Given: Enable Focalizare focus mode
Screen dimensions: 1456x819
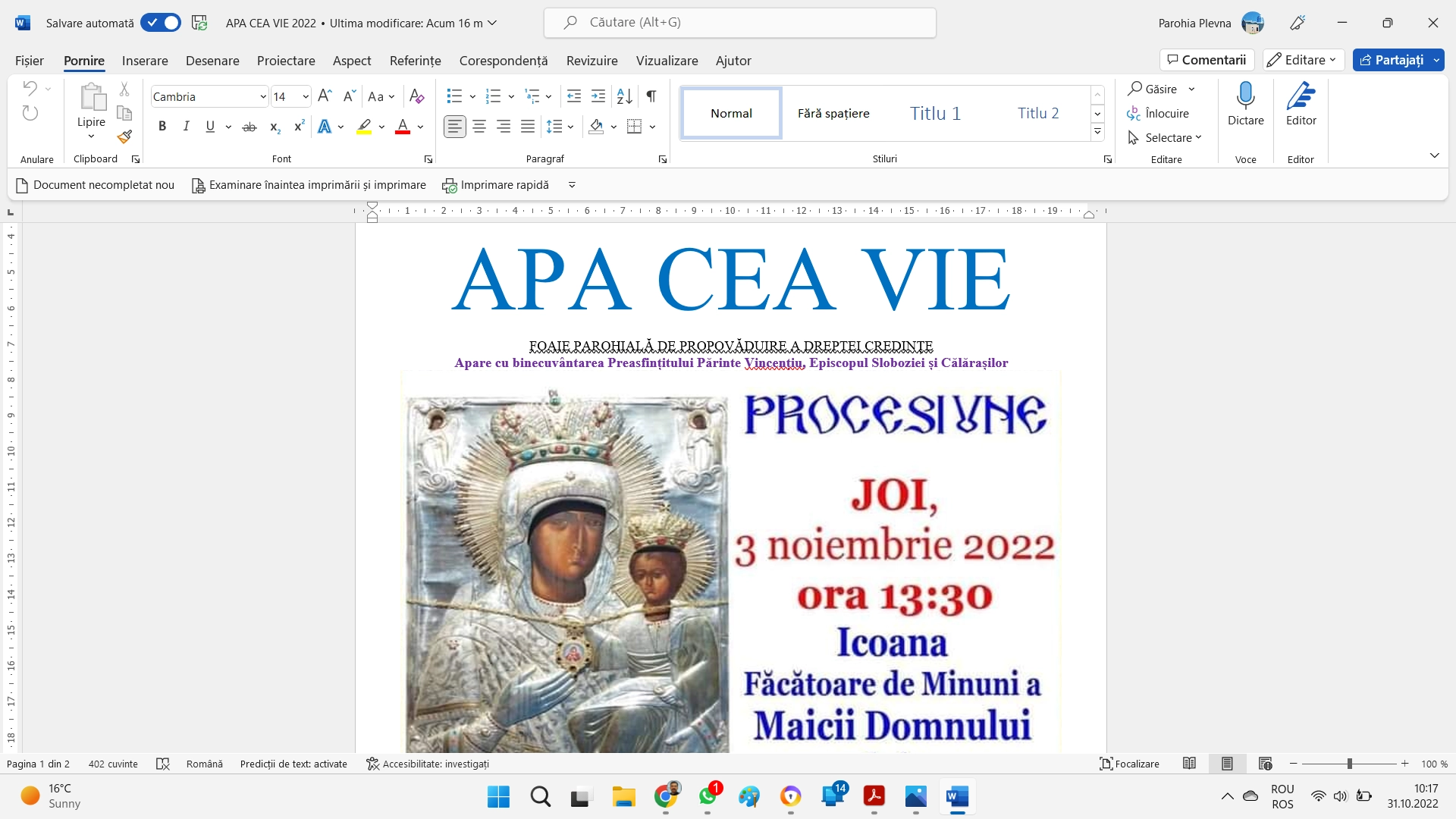Looking at the screenshot, I should pyautogui.click(x=1130, y=764).
